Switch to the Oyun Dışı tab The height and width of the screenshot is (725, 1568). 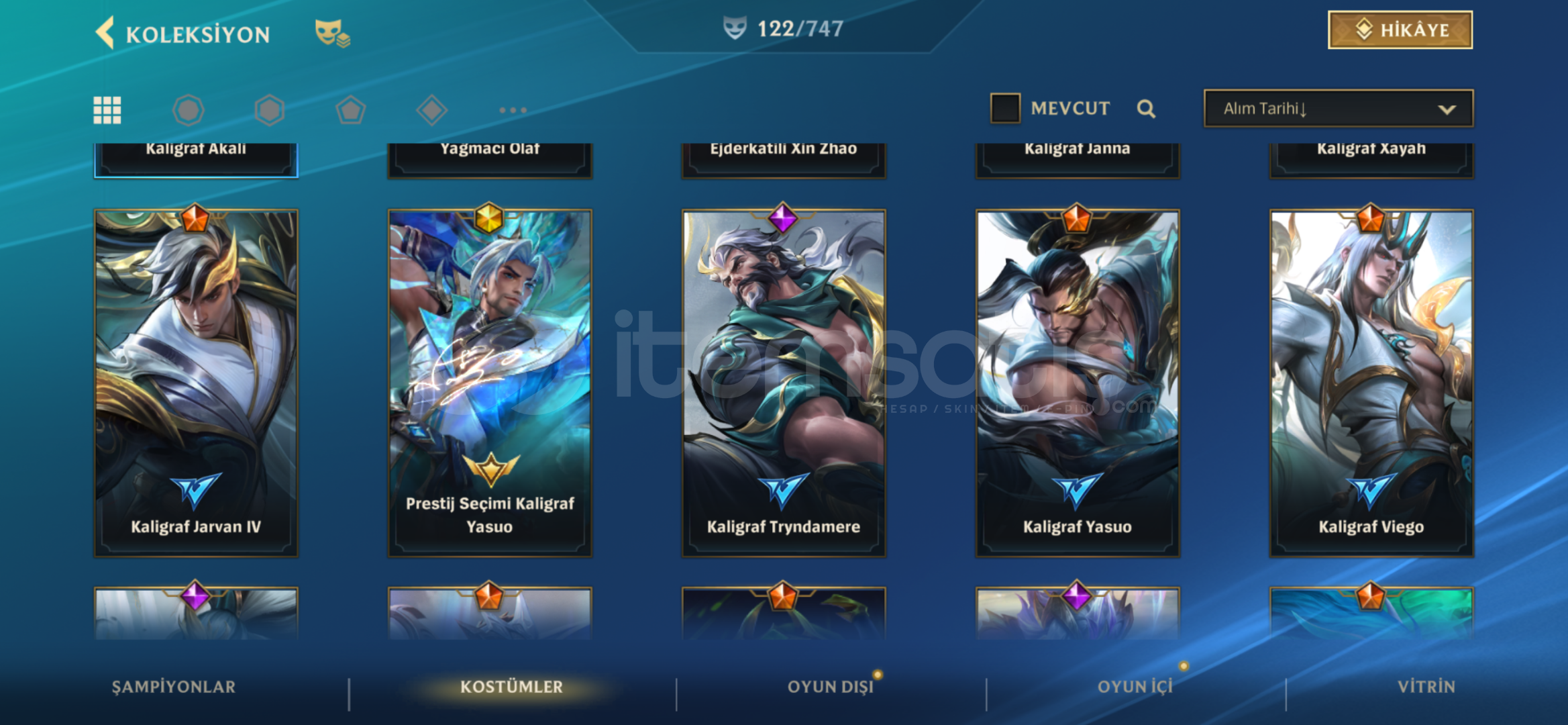click(831, 687)
